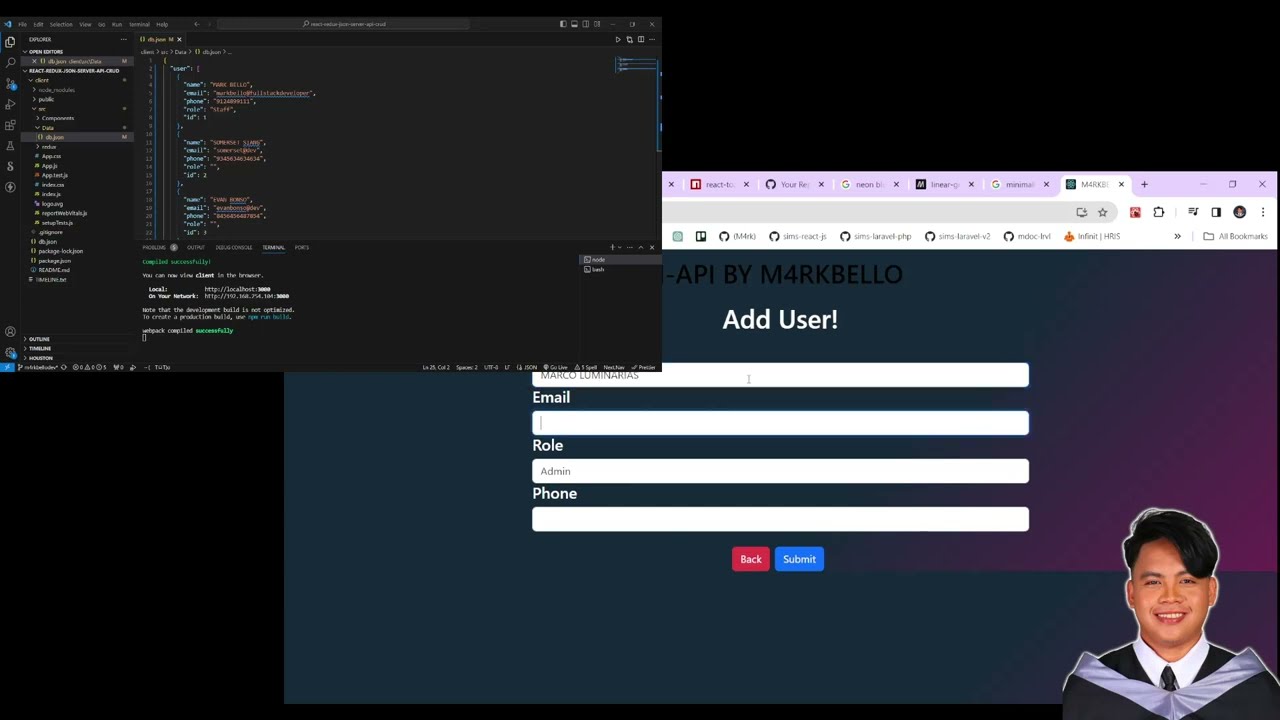Click the Role input containing Admin

click(780, 471)
